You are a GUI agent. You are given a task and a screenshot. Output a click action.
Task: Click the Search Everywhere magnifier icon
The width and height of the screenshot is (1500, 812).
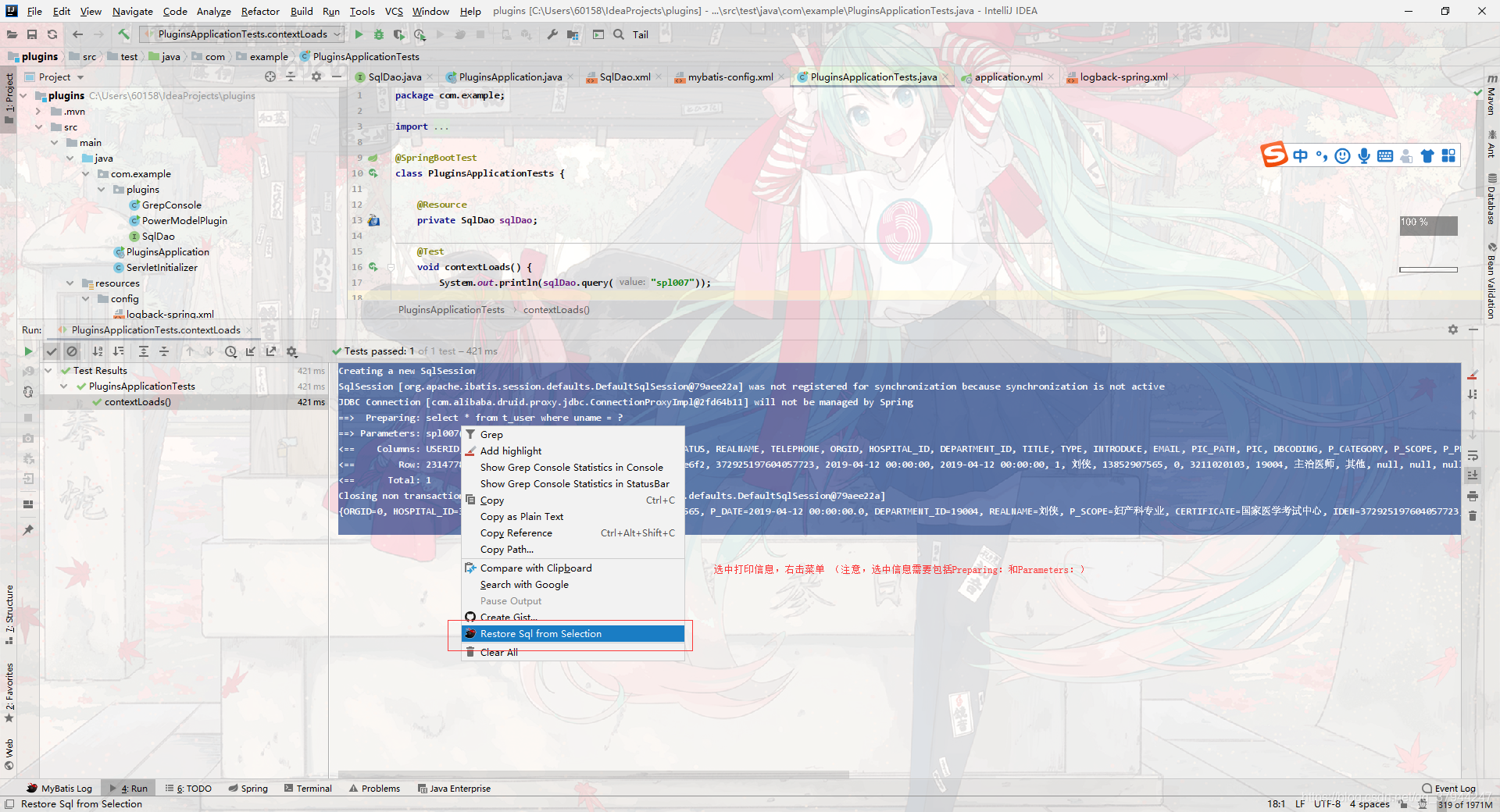tap(619, 34)
